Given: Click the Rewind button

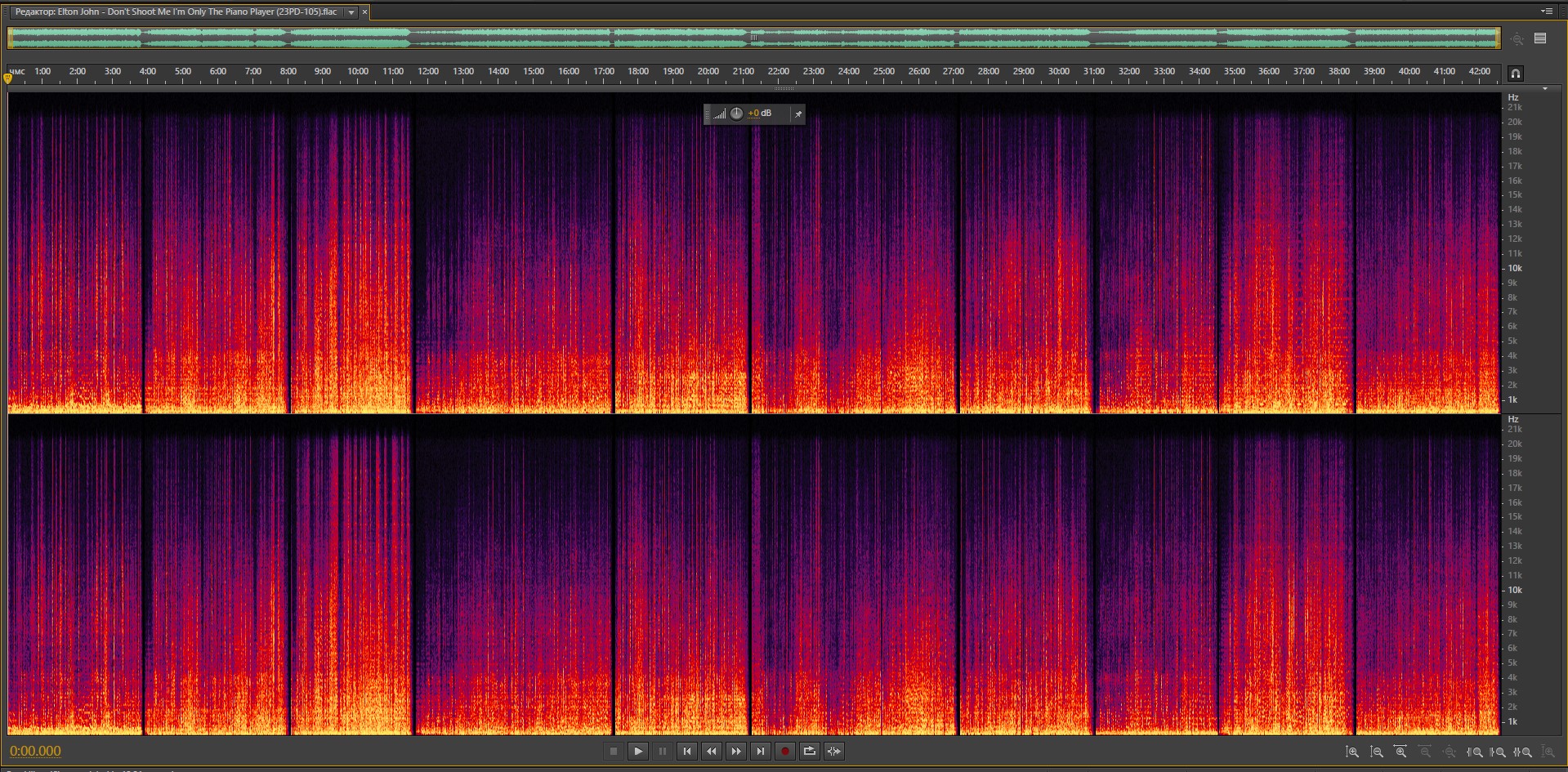Looking at the screenshot, I should (712, 752).
